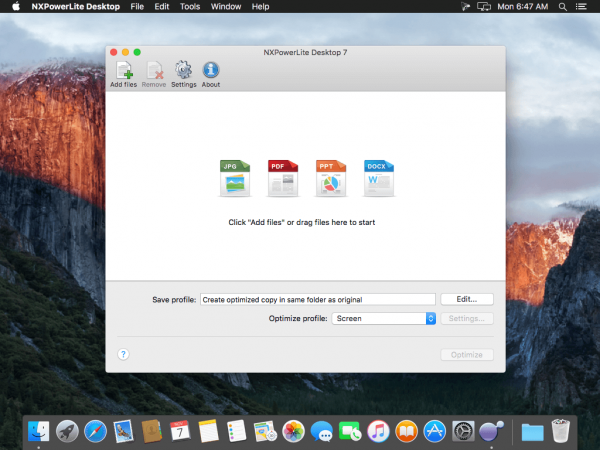Open Spotlight search in menu bar
Image resolution: width=600 pixels, height=450 pixels.
tap(562, 7)
